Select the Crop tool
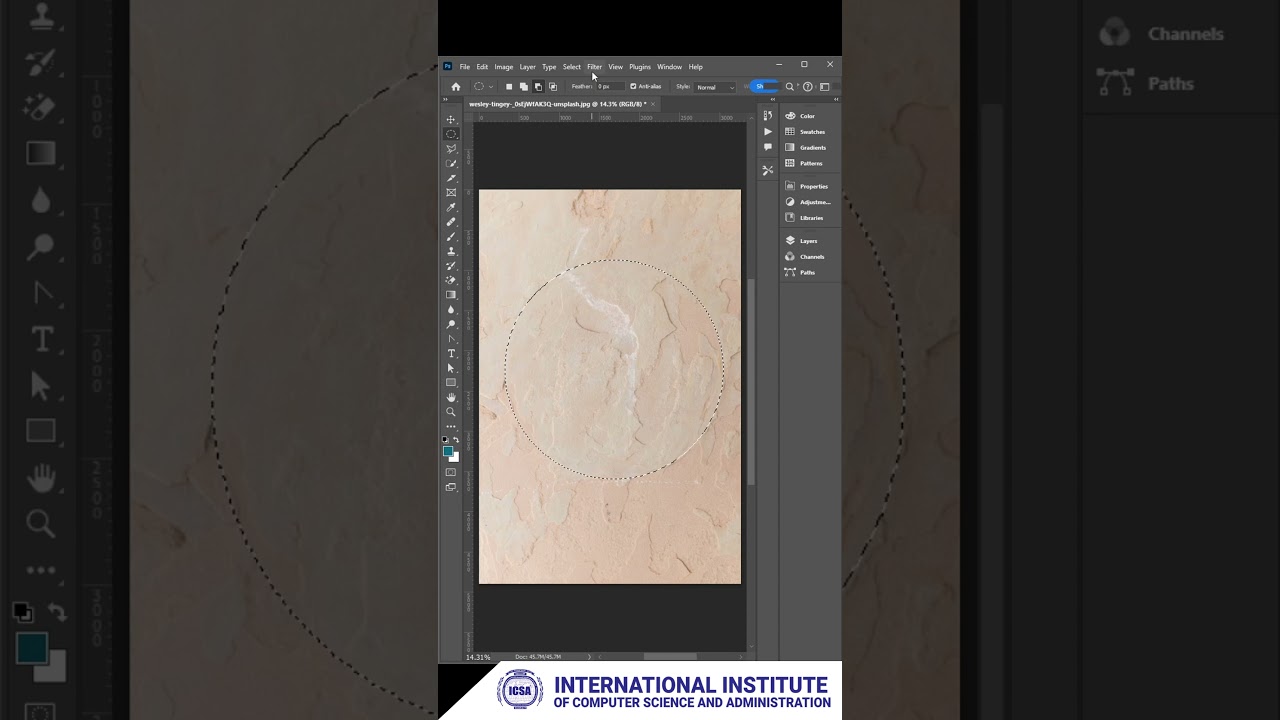 click(451, 178)
